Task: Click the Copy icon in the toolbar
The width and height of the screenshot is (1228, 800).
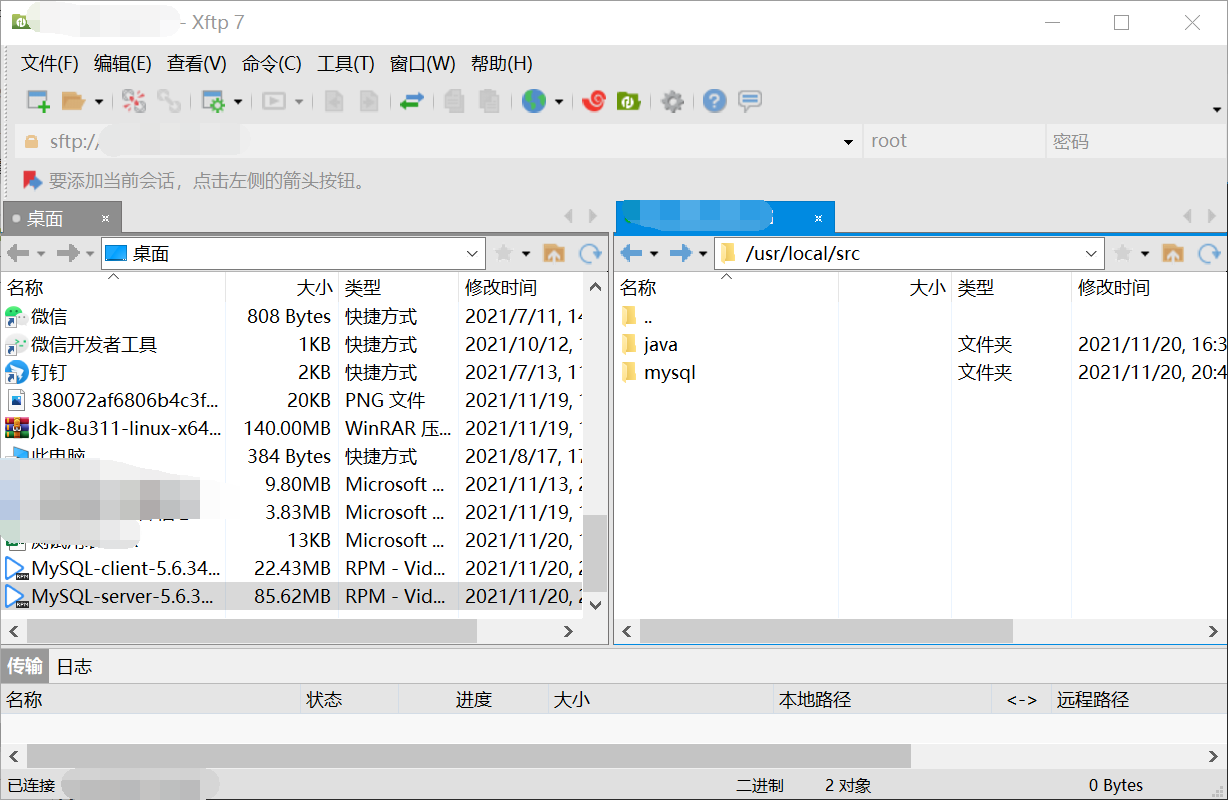Action: (x=455, y=101)
